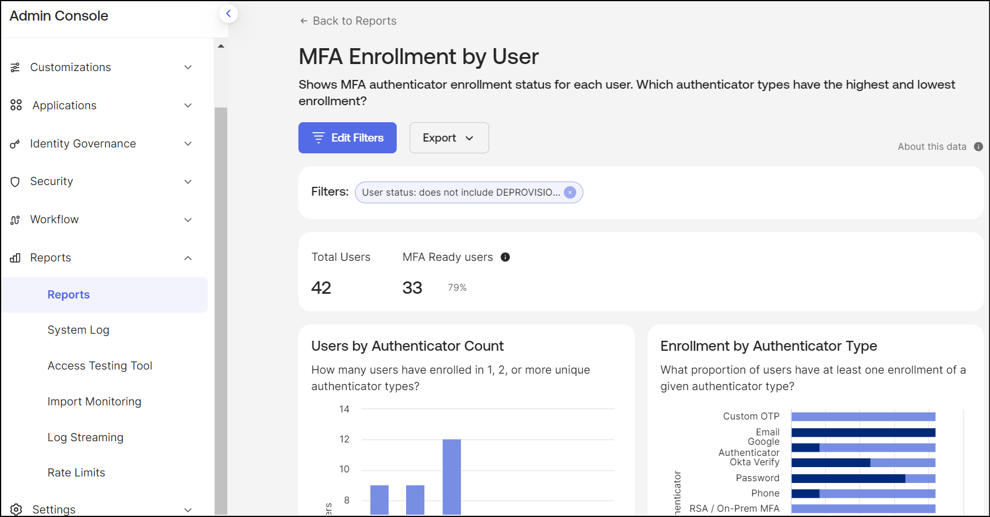Click the sidebar vertical scrollbar thumb
This screenshot has width=990, height=517.
click(221, 311)
